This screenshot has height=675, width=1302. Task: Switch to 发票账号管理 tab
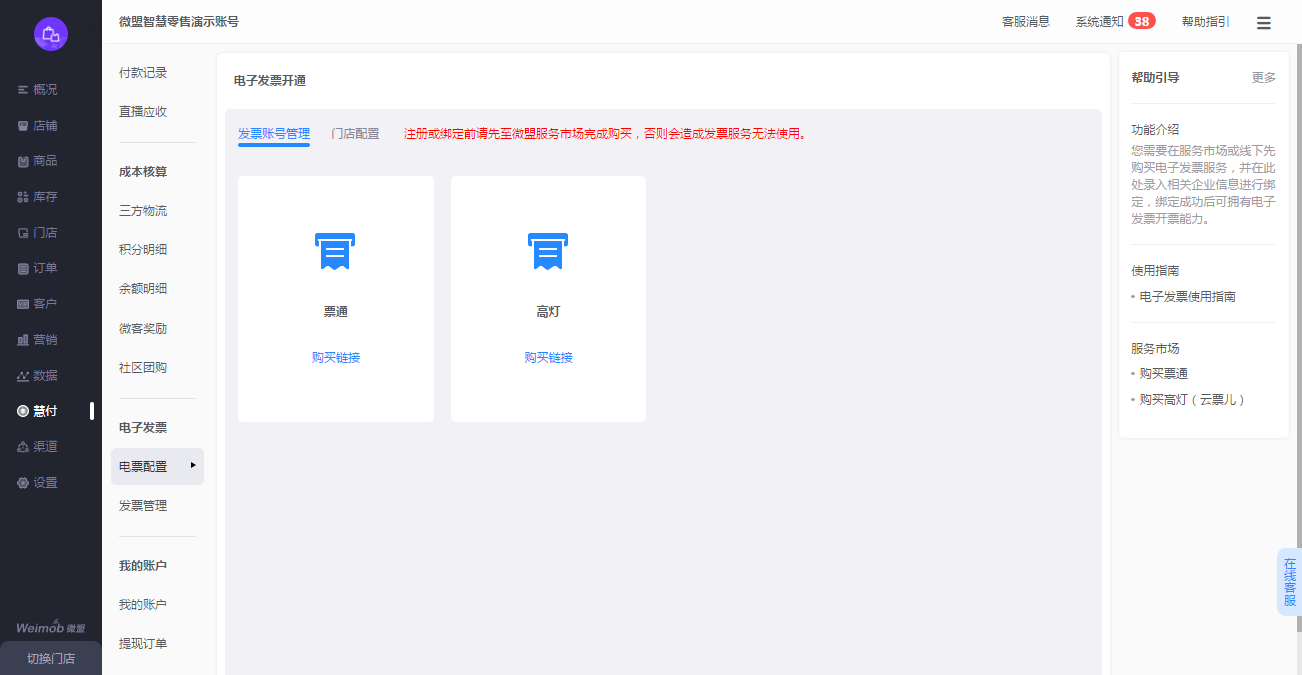[274, 133]
